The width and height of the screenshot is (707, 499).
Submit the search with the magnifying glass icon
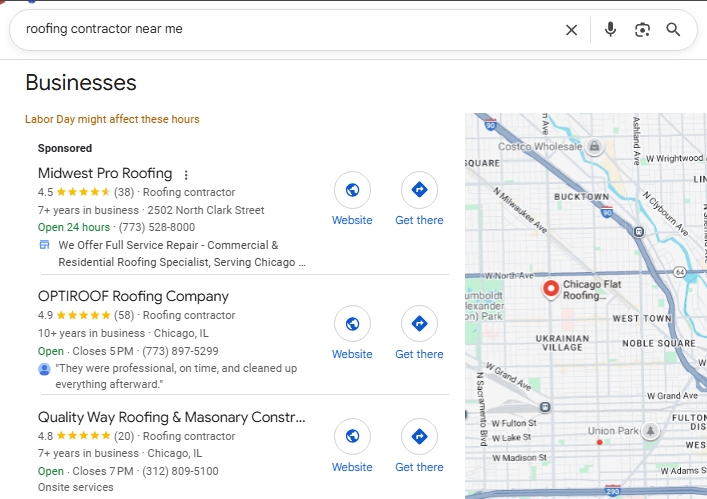pyautogui.click(x=673, y=29)
